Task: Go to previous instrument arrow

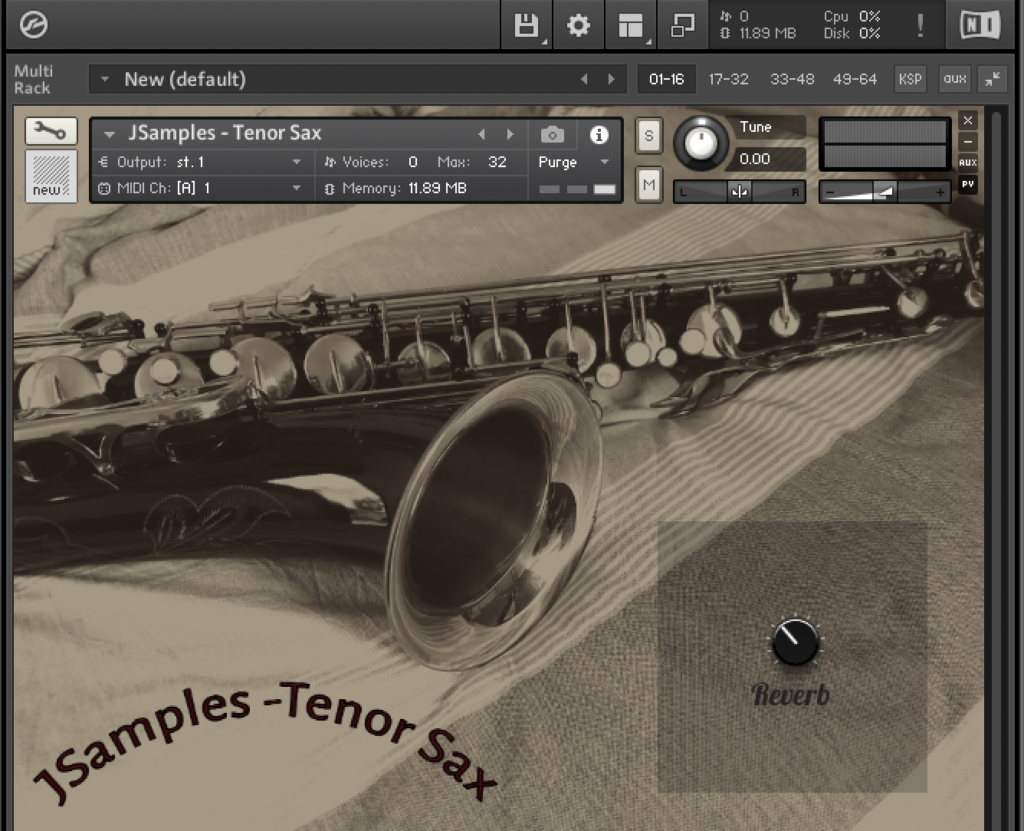Action: tap(482, 135)
